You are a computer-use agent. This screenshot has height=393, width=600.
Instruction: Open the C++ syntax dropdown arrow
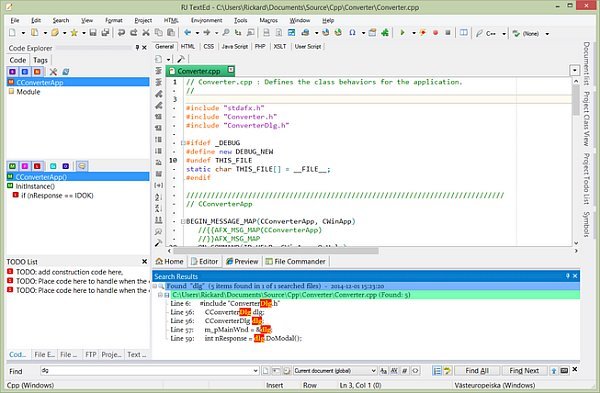tap(504, 34)
